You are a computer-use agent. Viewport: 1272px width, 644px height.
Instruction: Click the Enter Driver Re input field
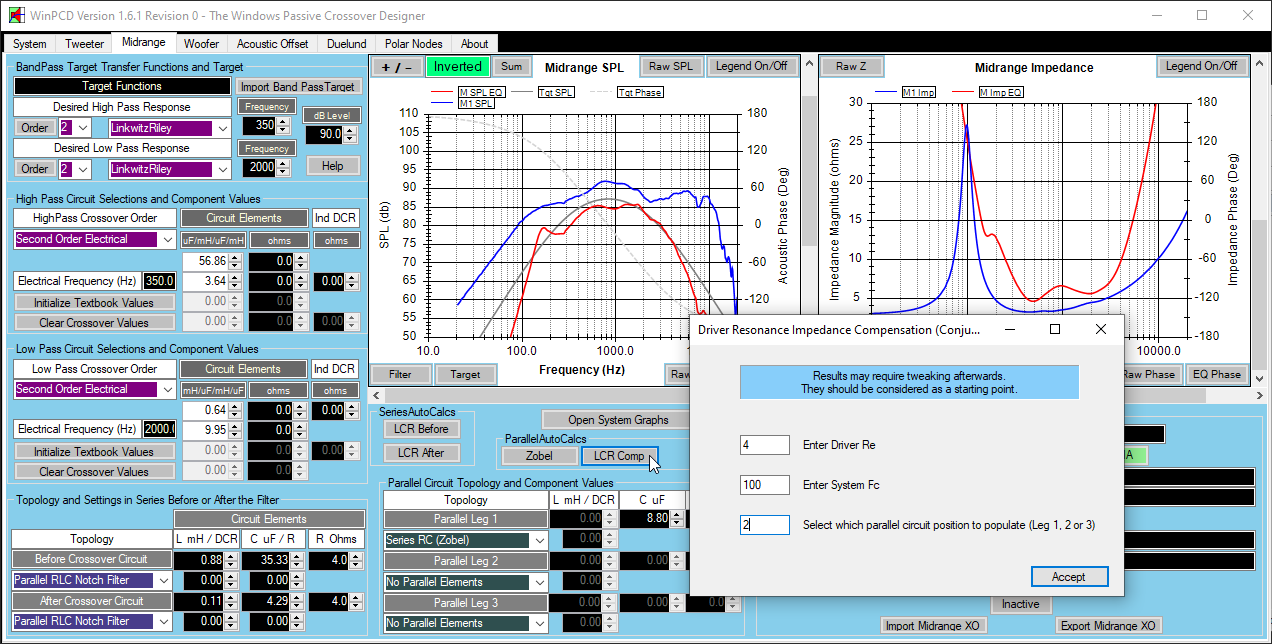click(x=764, y=444)
